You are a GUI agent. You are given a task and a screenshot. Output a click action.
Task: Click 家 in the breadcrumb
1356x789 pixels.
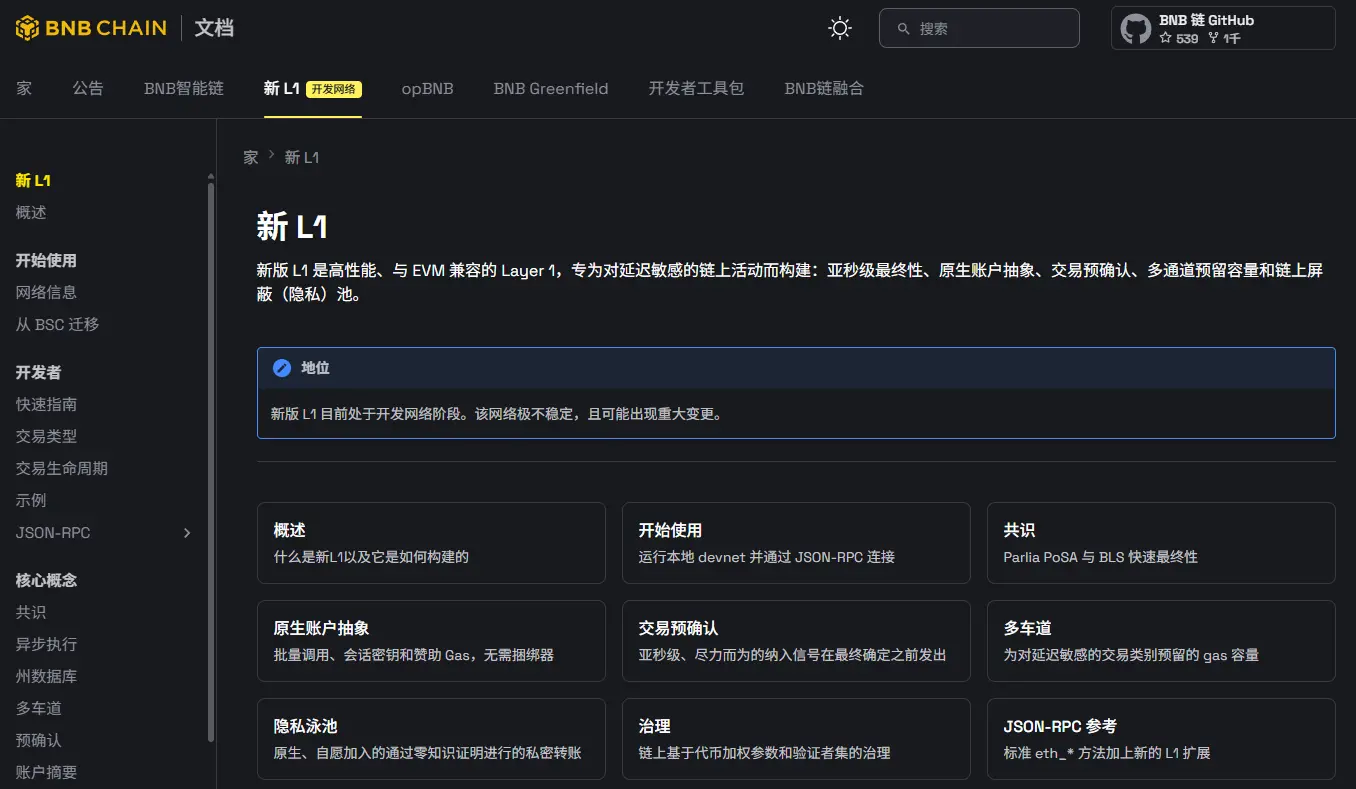coord(251,157)
